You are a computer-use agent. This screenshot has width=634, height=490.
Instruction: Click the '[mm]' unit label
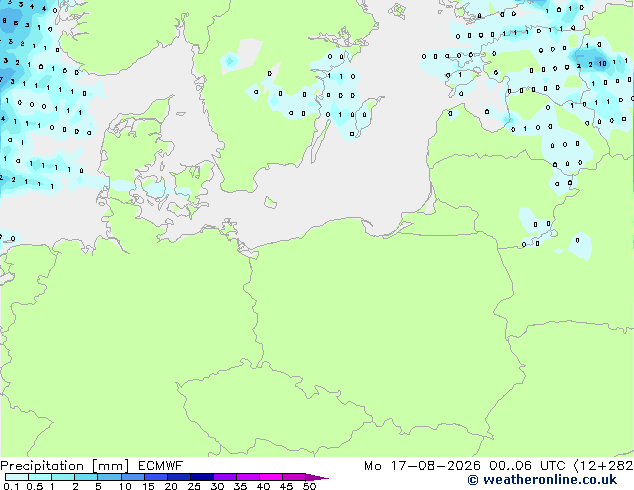(110, 466)
